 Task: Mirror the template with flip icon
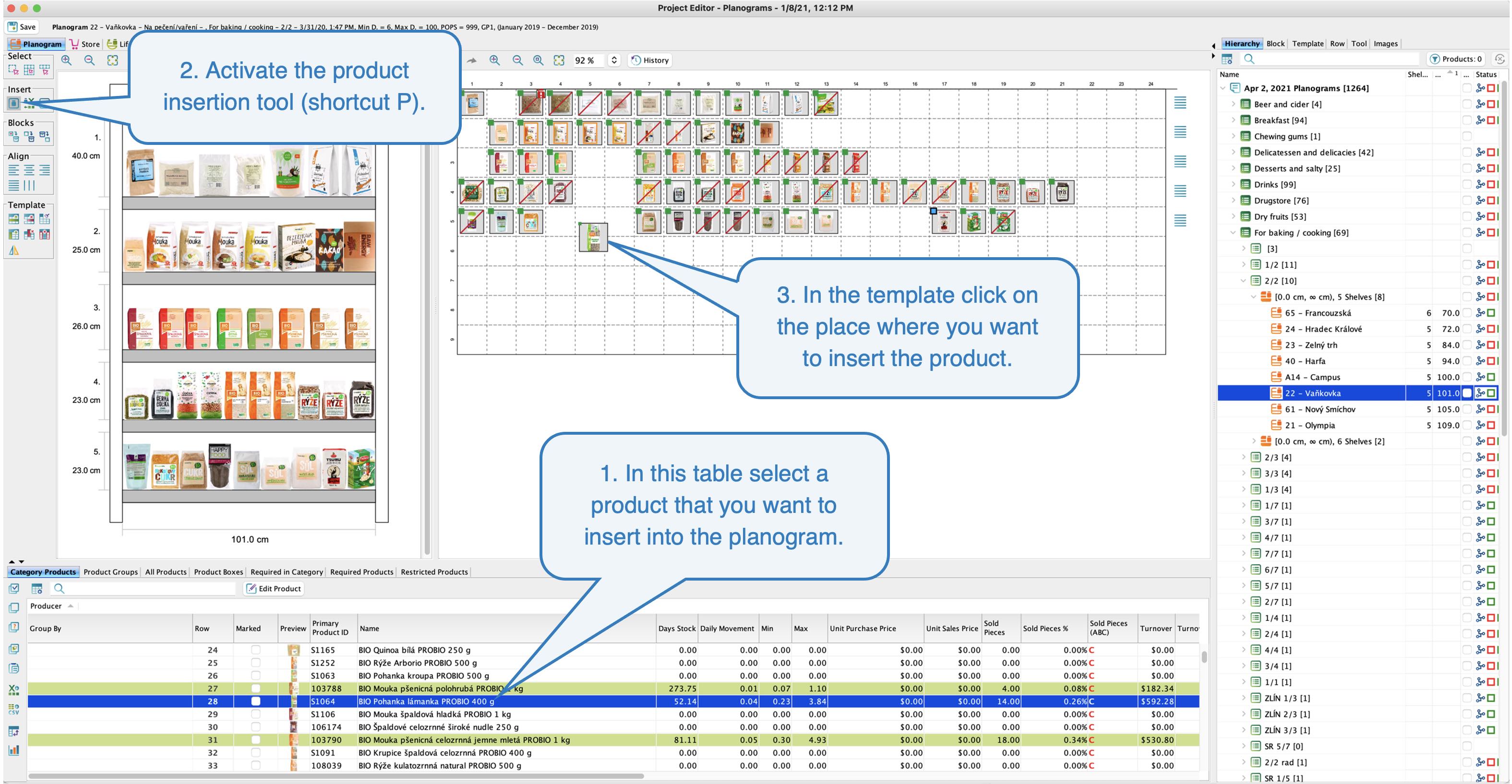(x=13, y=250)
